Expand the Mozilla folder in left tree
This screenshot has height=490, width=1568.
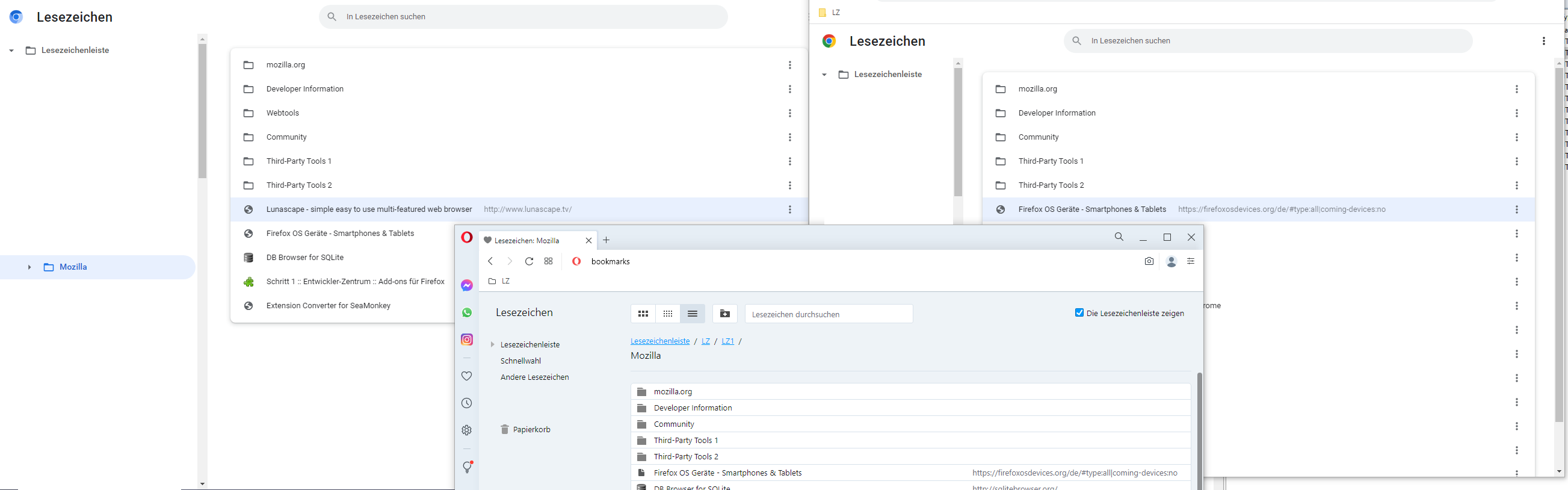coord(29,267)
